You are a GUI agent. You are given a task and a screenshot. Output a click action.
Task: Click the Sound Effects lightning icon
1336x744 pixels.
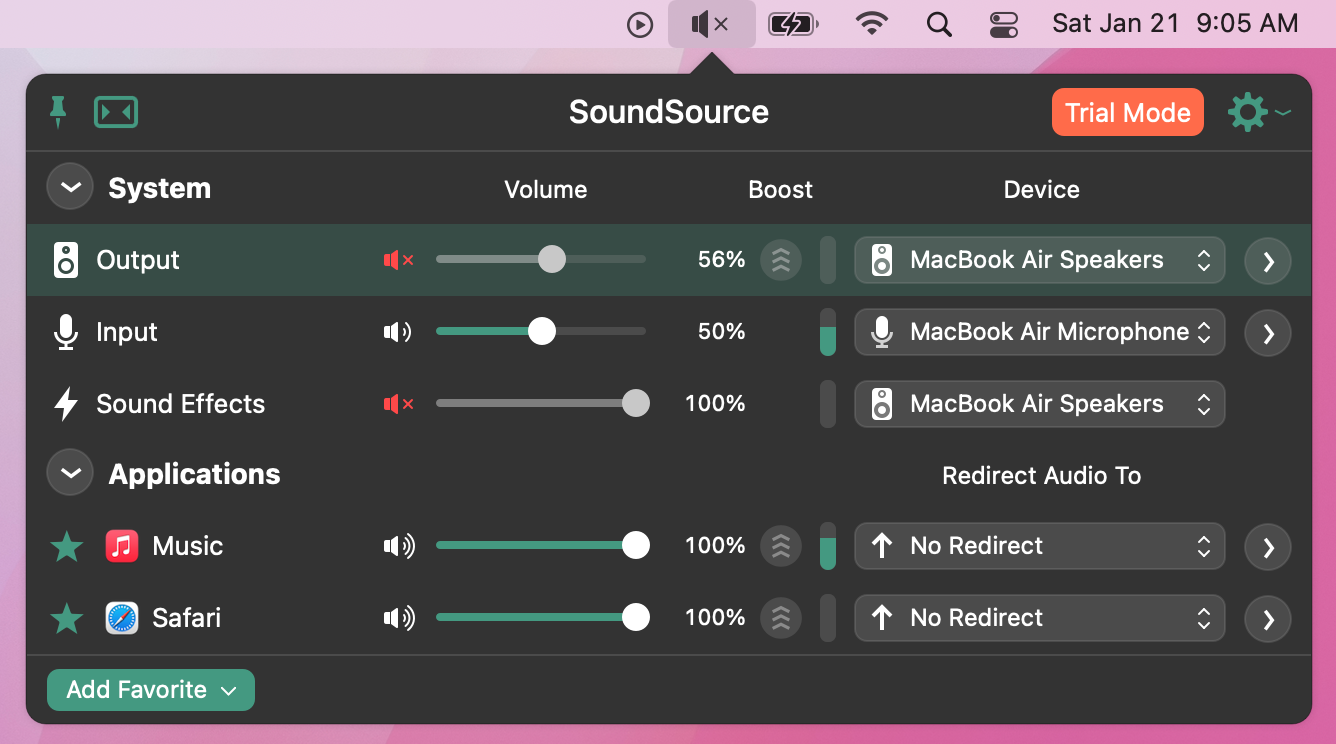(x=66, y=404)
